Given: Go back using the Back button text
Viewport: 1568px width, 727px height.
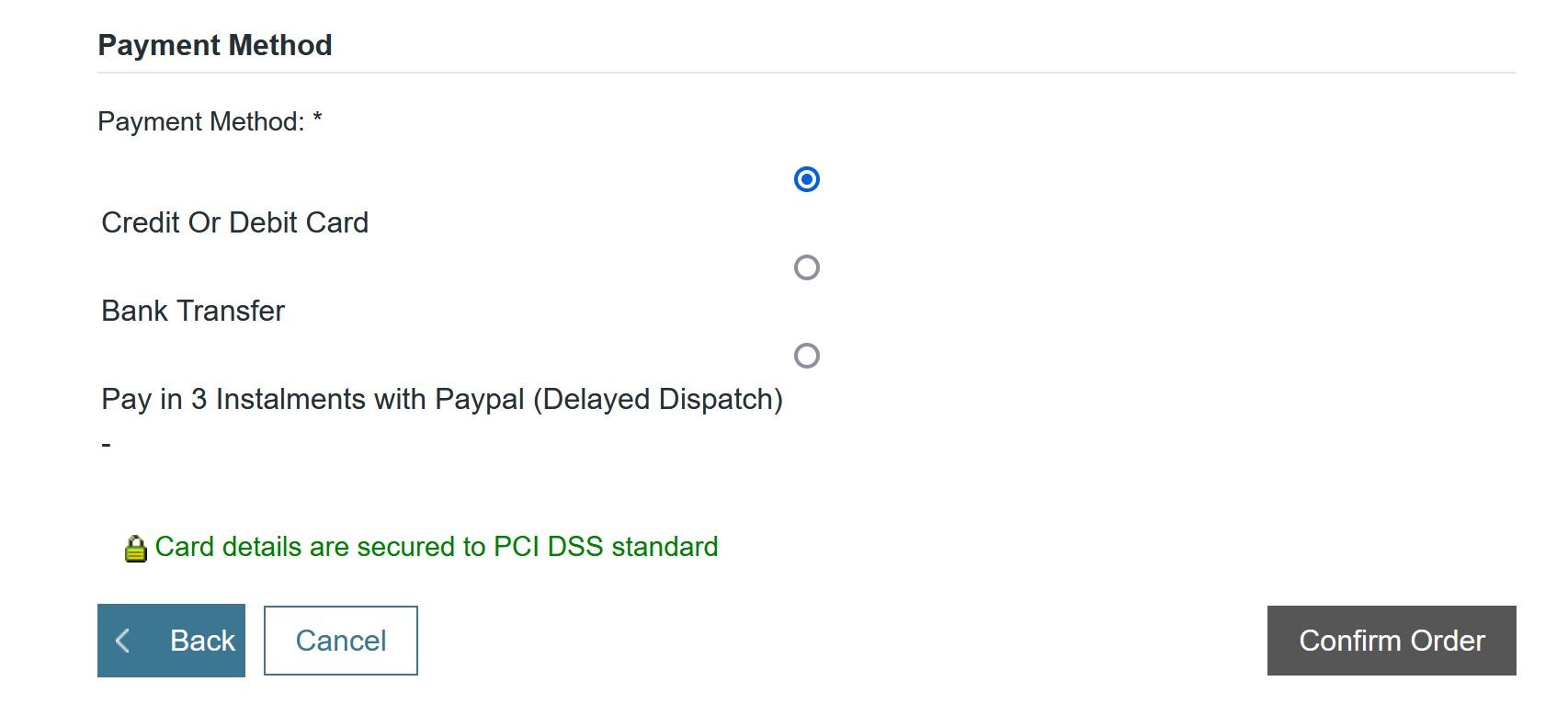Looking at the screenshot, I should pos(202,641).
